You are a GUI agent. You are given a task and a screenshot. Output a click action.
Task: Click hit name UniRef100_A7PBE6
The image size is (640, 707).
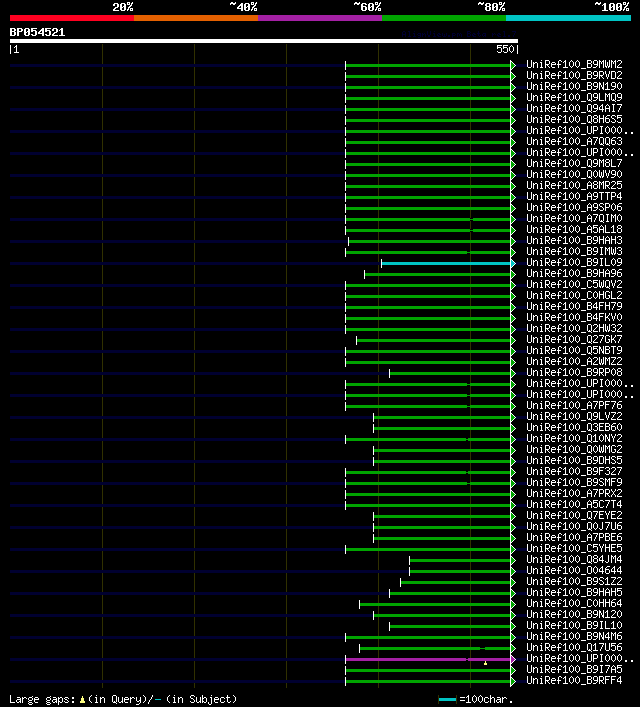coord(574,537)
